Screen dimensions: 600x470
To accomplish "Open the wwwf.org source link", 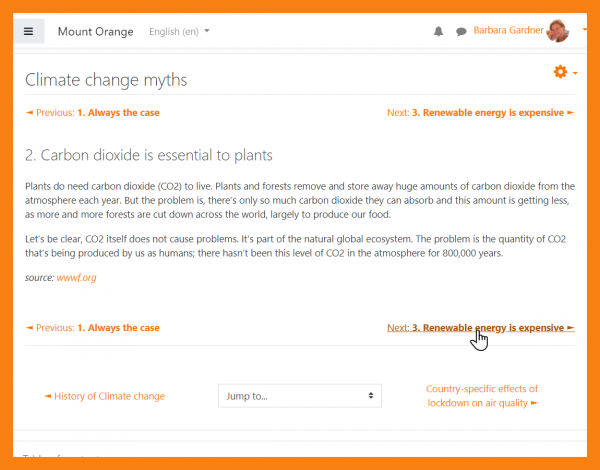I will click(76, 277).
